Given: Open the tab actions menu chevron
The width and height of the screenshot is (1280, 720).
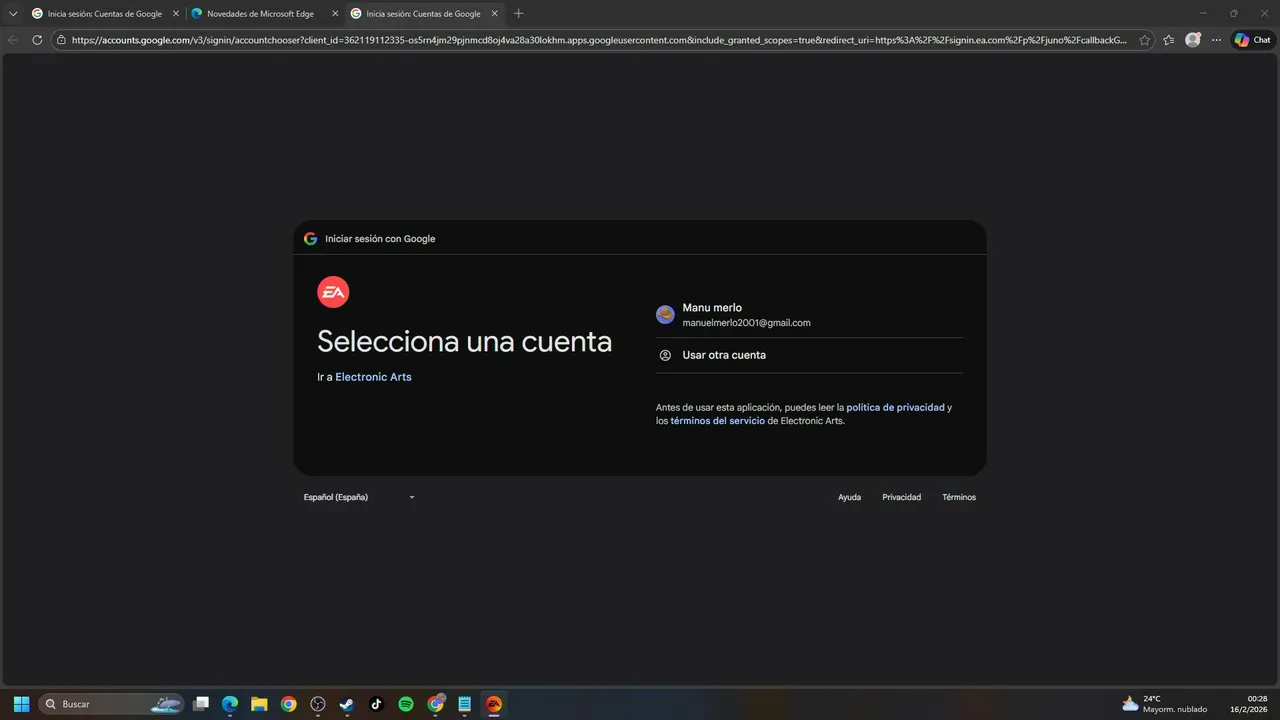Looking at the screenshot, I should pyautogui.click(x=13, y=14).
